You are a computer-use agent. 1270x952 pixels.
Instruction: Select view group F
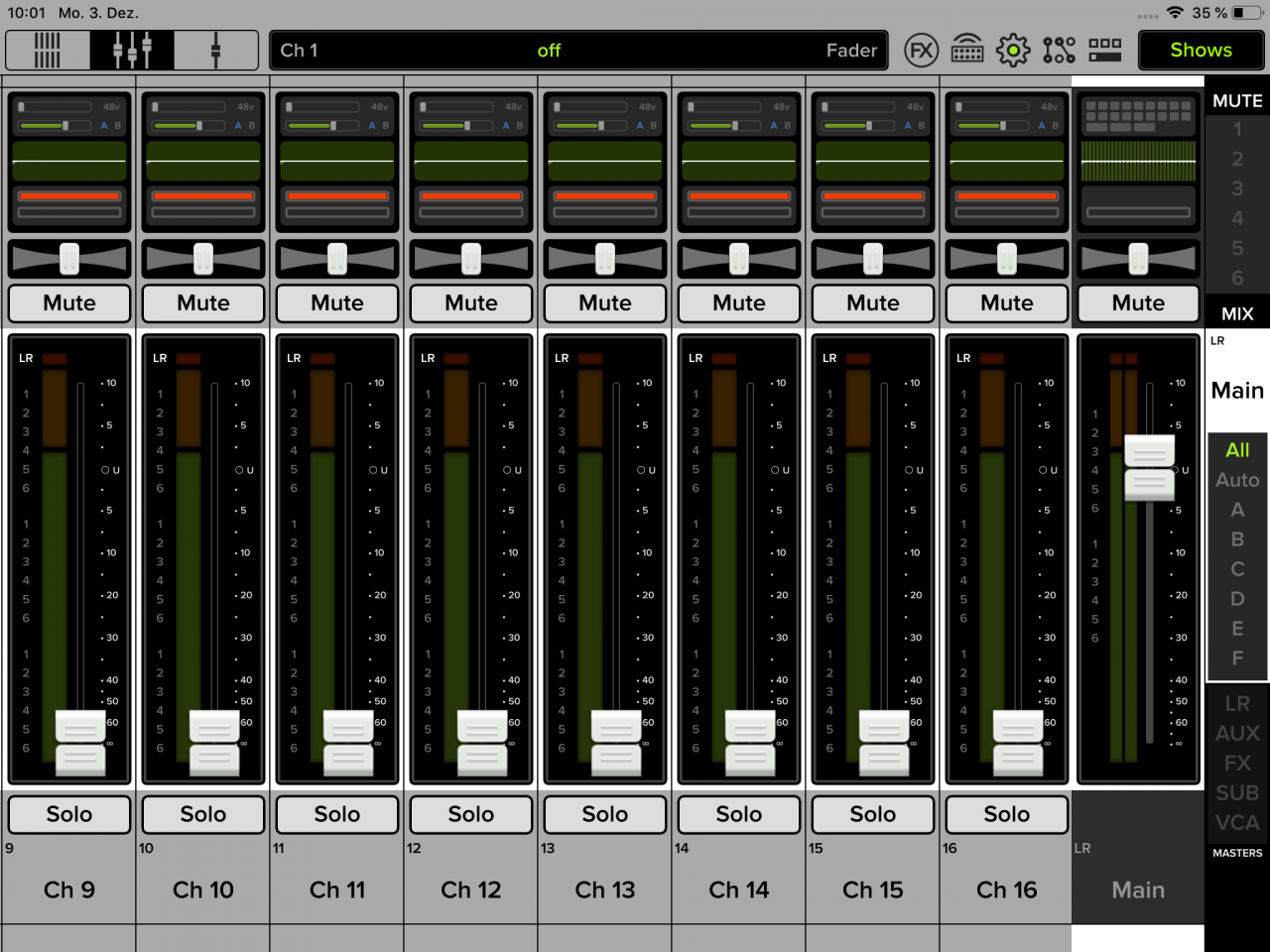pyautogui.click(x=1237, y=658)
